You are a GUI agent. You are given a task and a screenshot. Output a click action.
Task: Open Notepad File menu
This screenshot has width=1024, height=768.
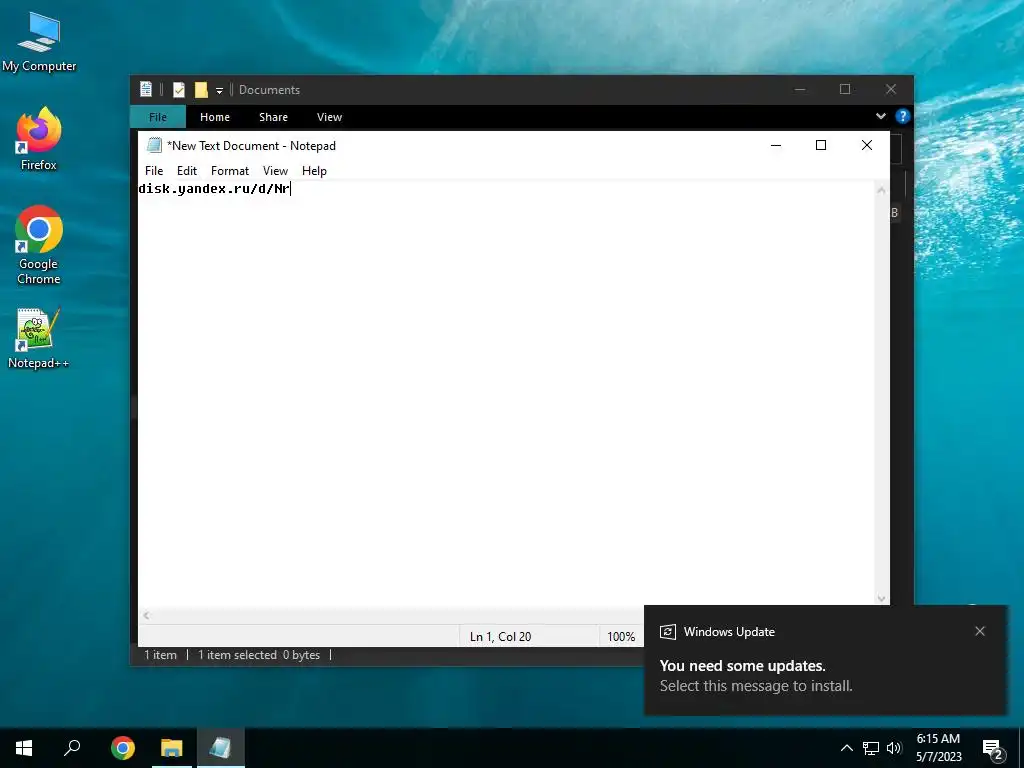[154, 170]
